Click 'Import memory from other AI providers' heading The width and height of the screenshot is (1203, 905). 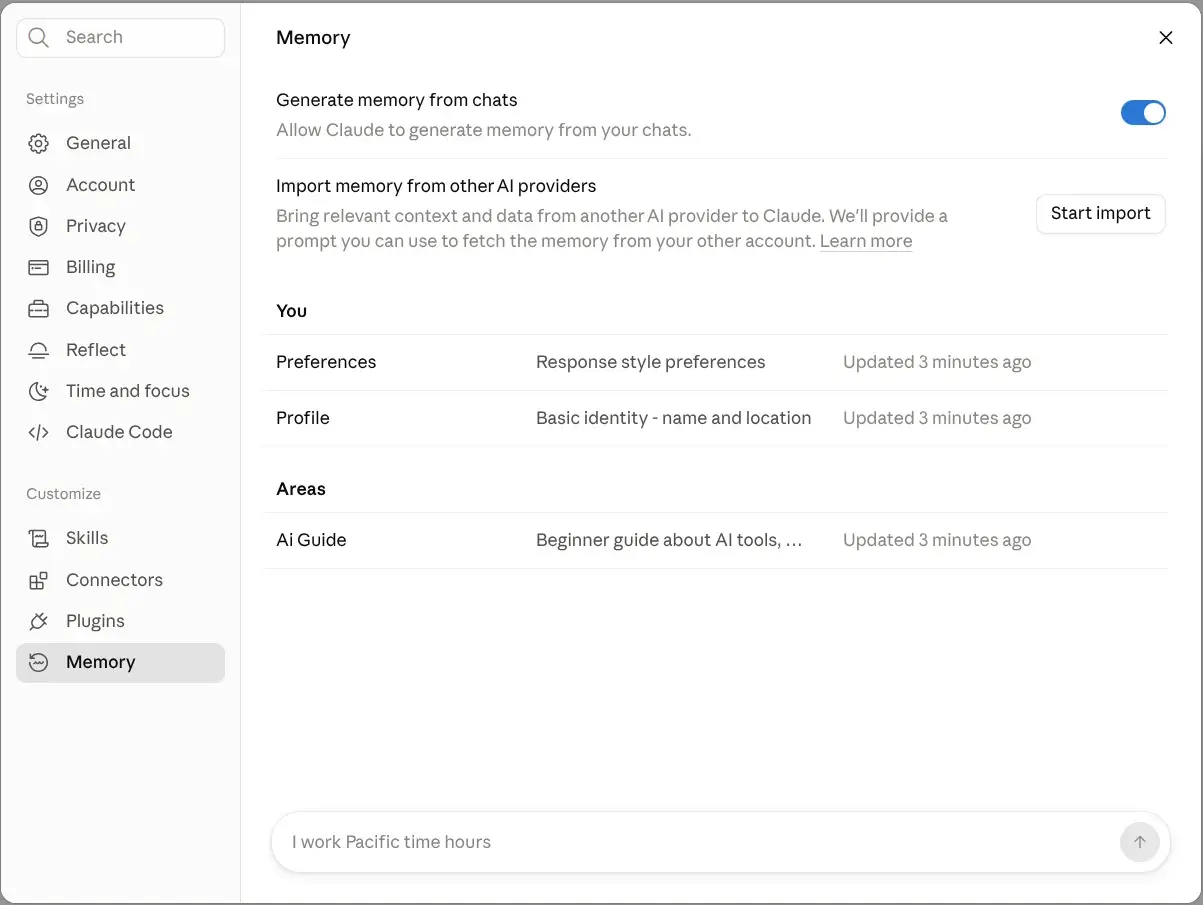point(436,186)
